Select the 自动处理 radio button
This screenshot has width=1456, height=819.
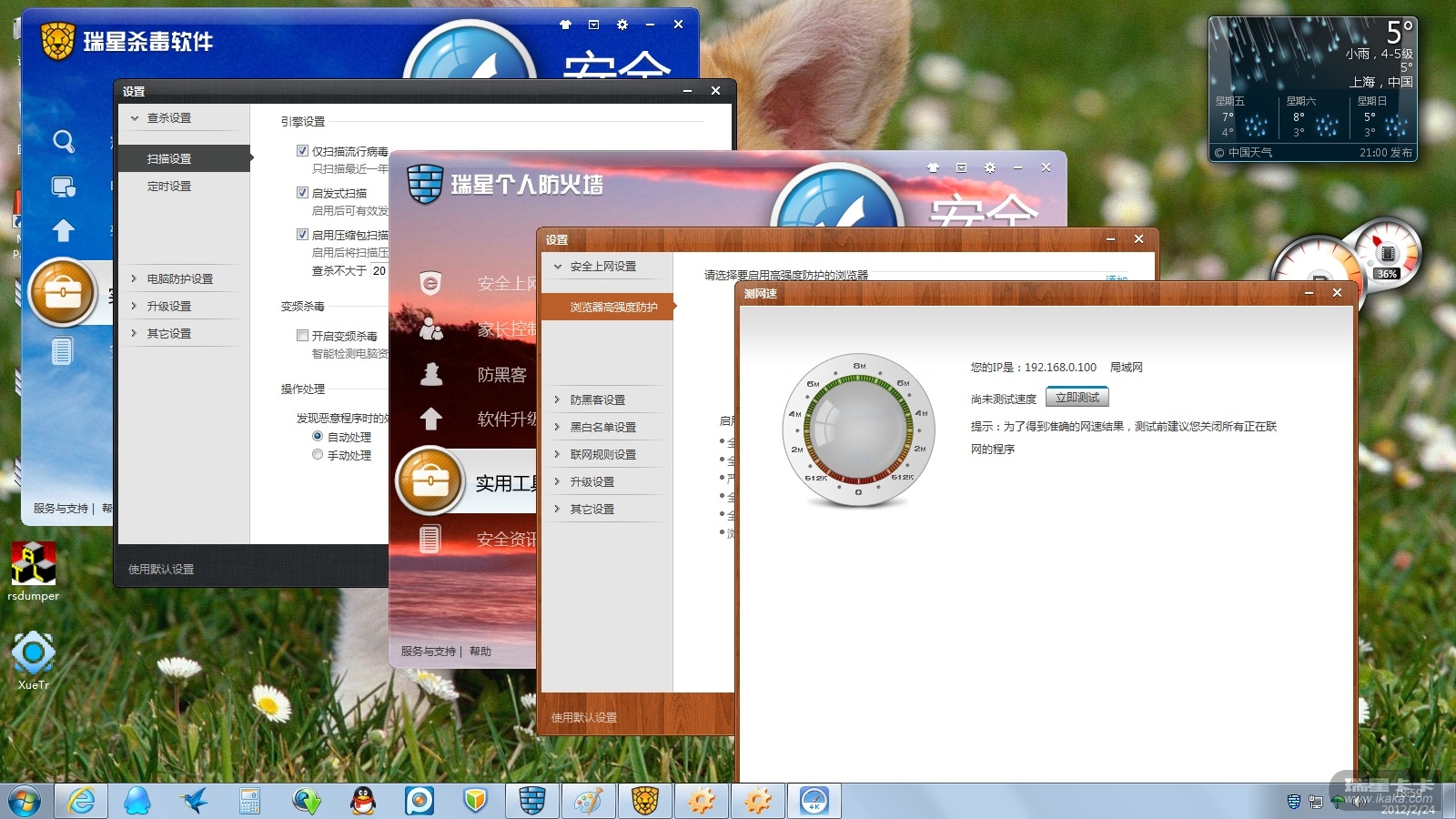[318, 437]
